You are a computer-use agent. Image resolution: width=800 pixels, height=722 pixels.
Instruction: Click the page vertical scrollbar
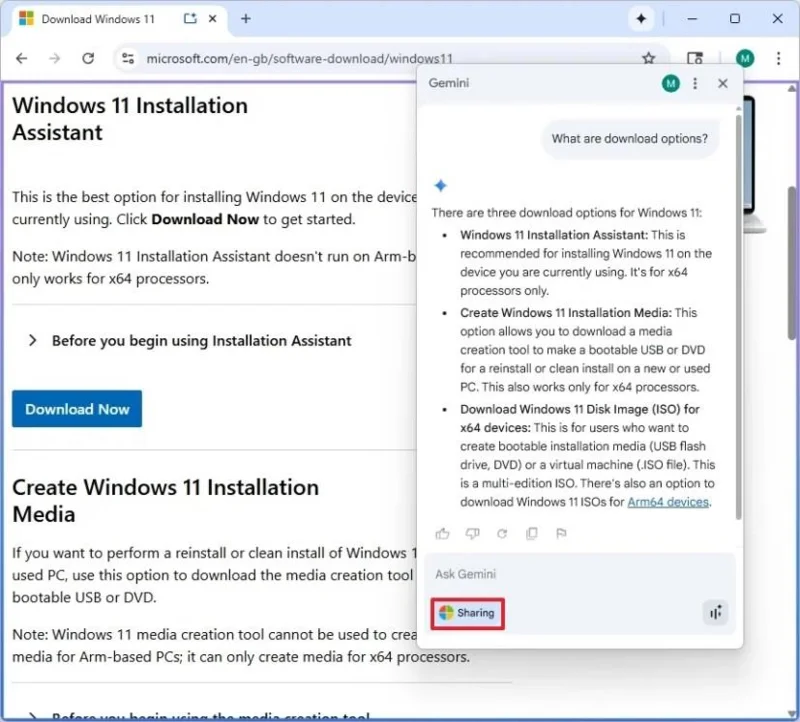pyautogui.click(x=792, y=263)
